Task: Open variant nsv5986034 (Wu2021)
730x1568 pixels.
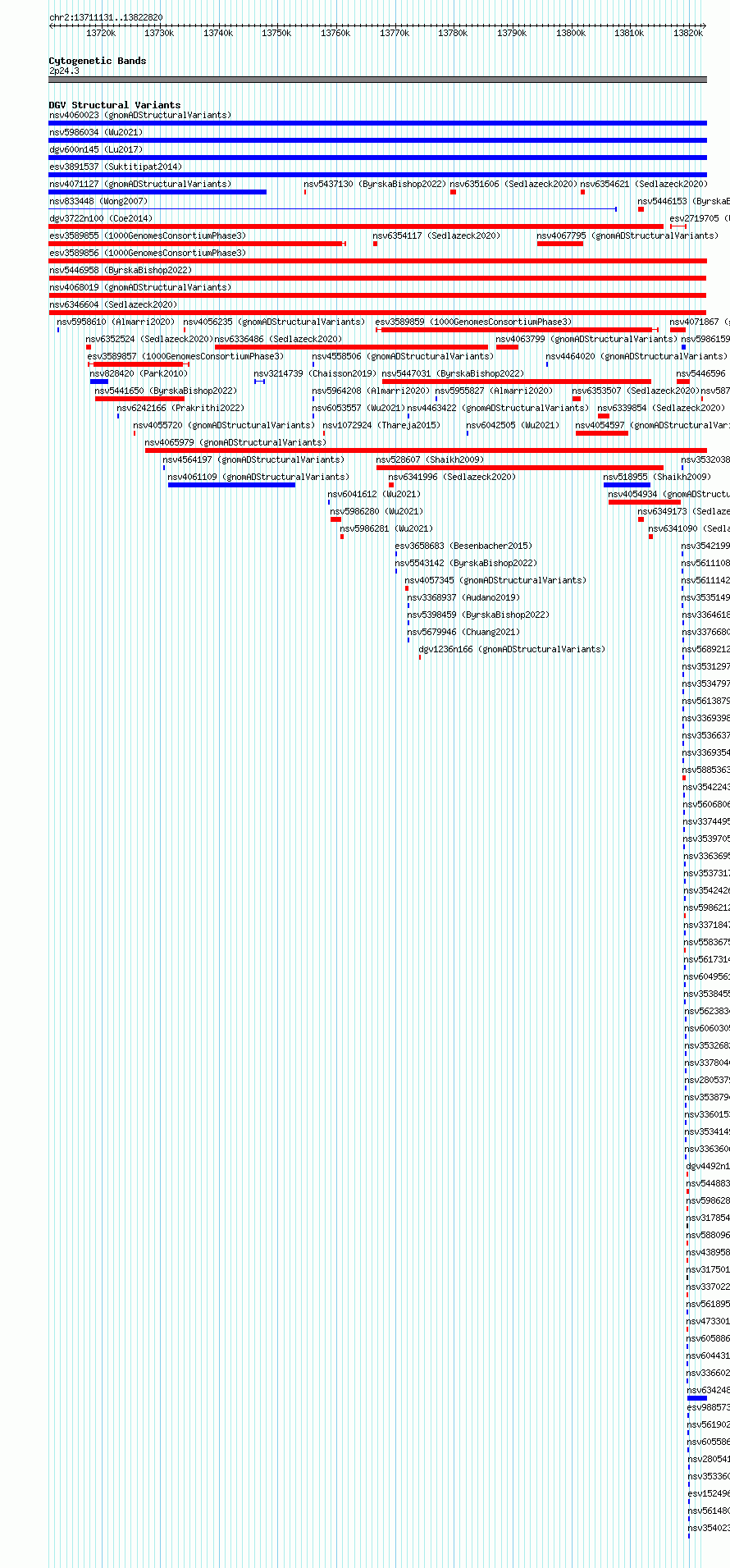Action: 96,132
